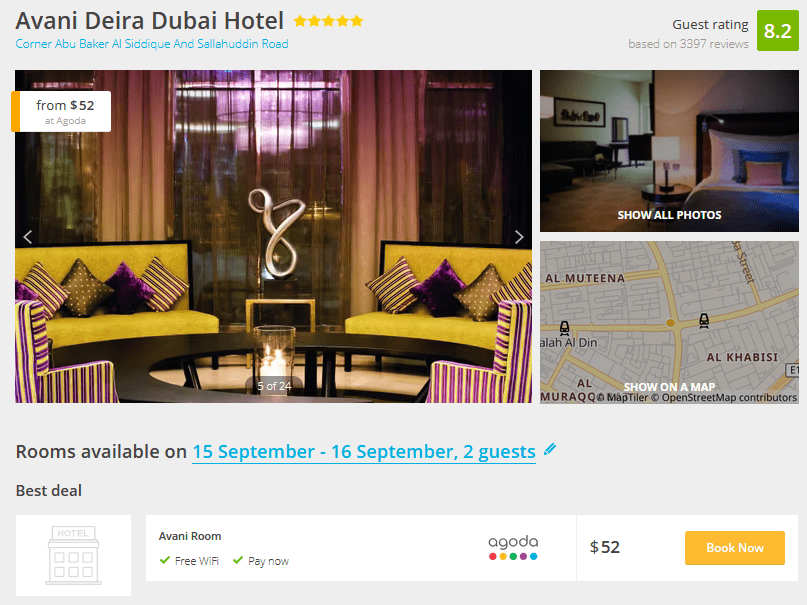
Task: Click the pencil edit icon beside dates
Action: pyautogui.click(x=550, y=449)
